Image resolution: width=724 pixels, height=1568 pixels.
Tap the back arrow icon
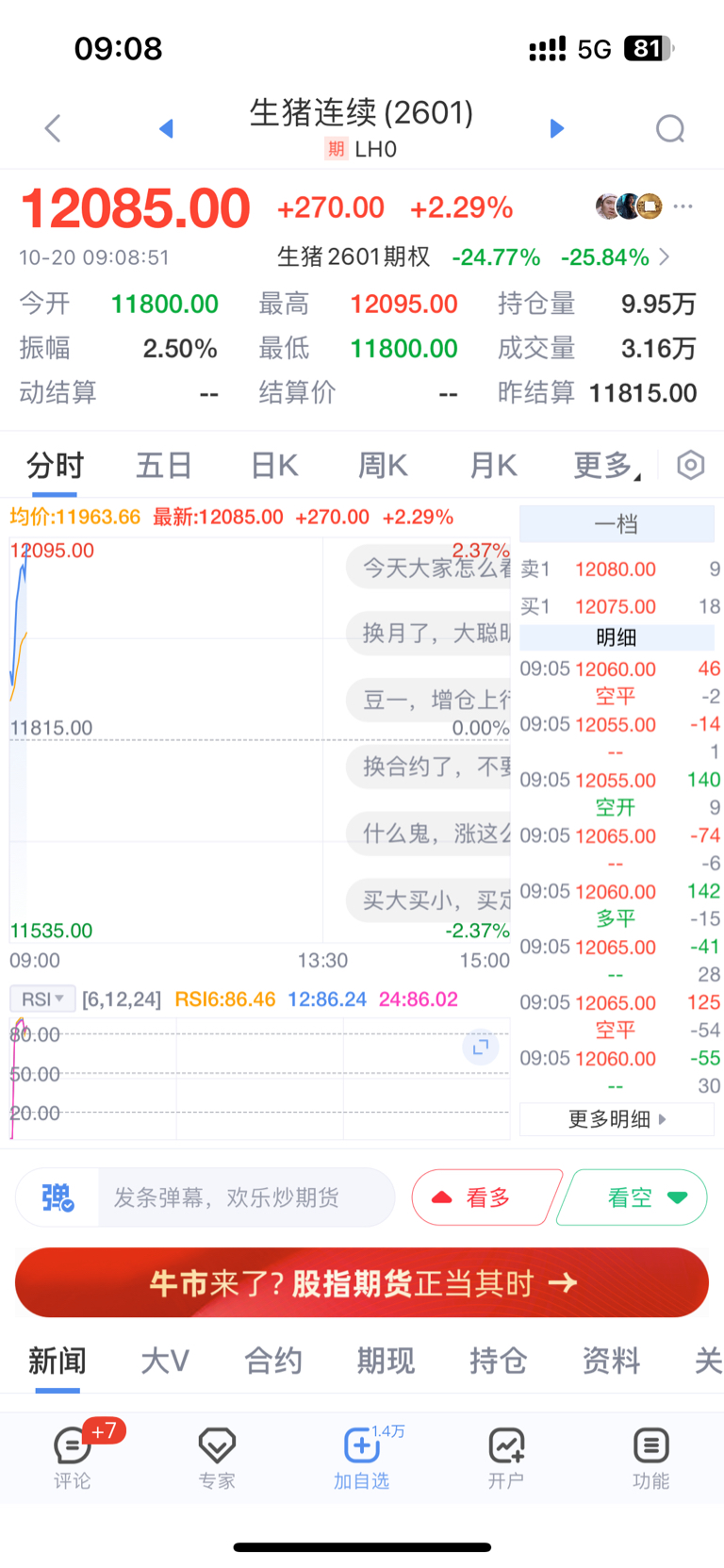coord(53,128)
